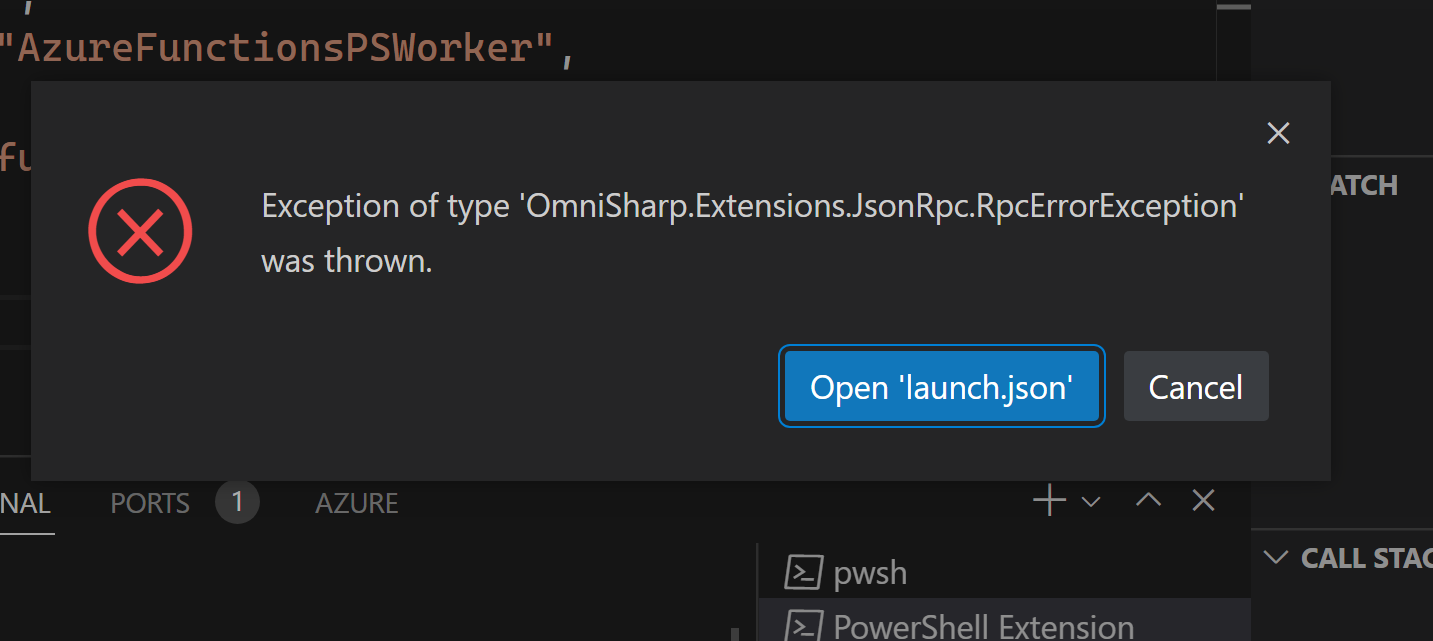Open a new terminal with the plus icon

click(x=1048, y=500)
